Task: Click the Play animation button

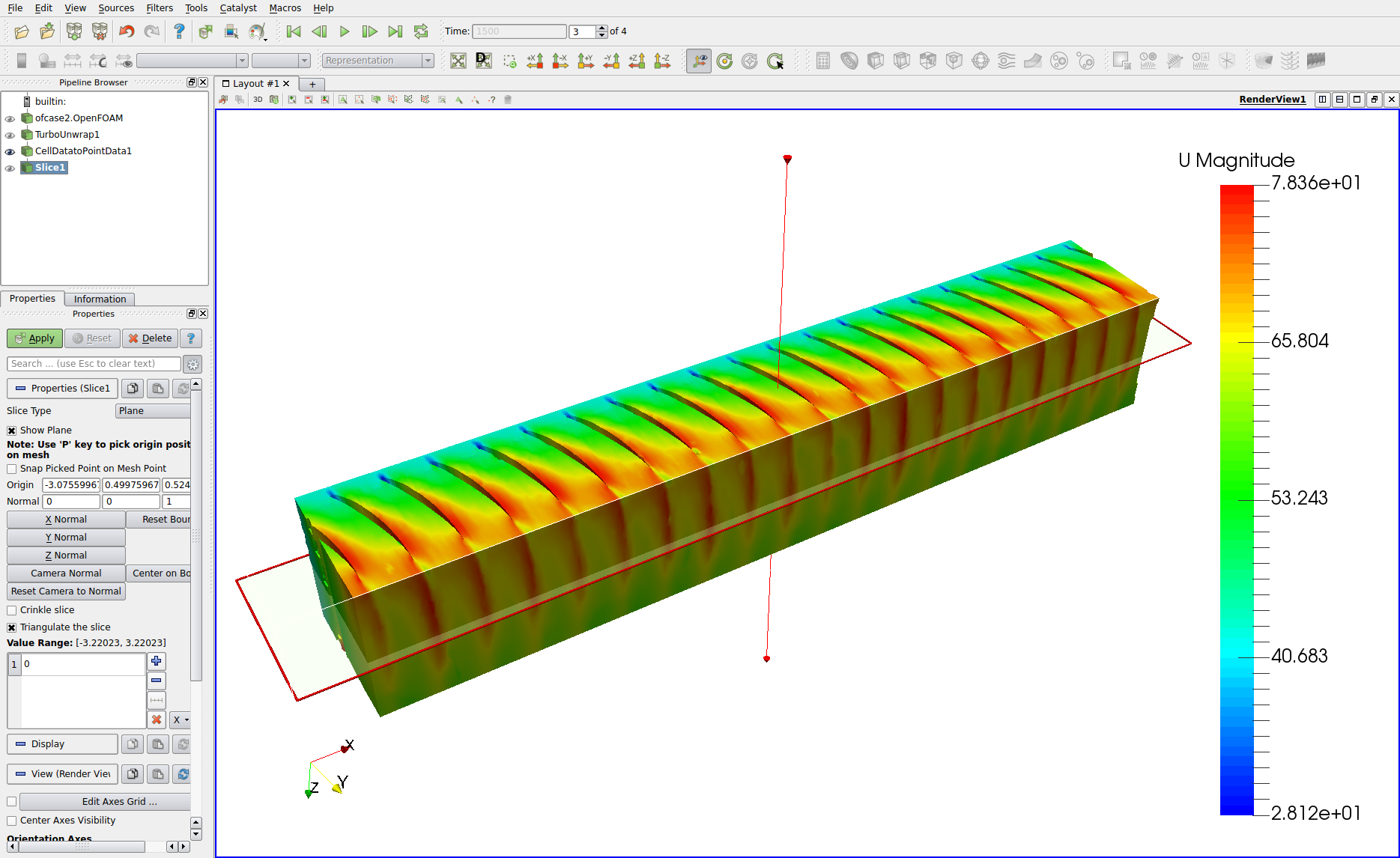Action: click(x=345, y=31)
